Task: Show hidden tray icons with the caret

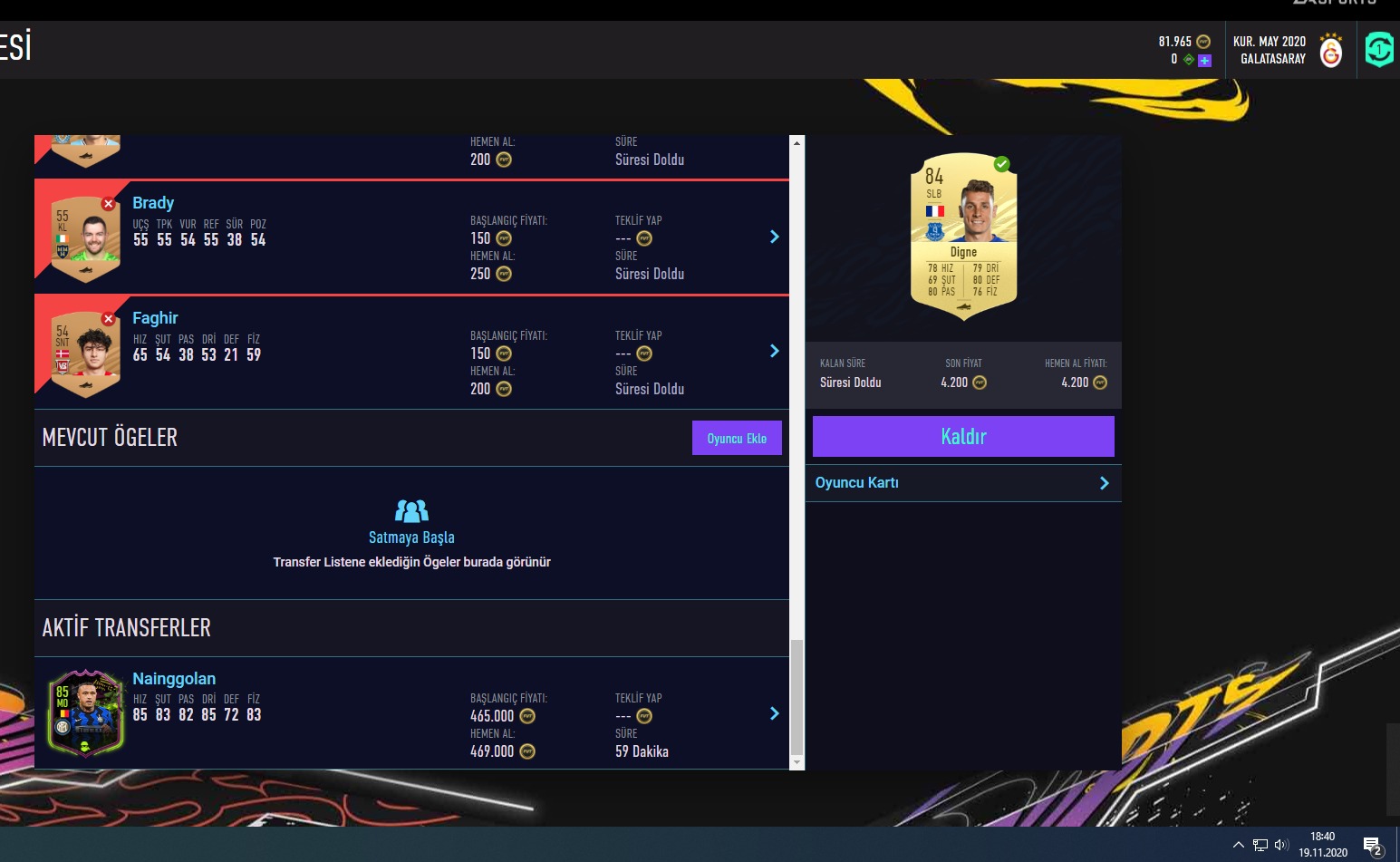Action: [x=1239, y=845]
